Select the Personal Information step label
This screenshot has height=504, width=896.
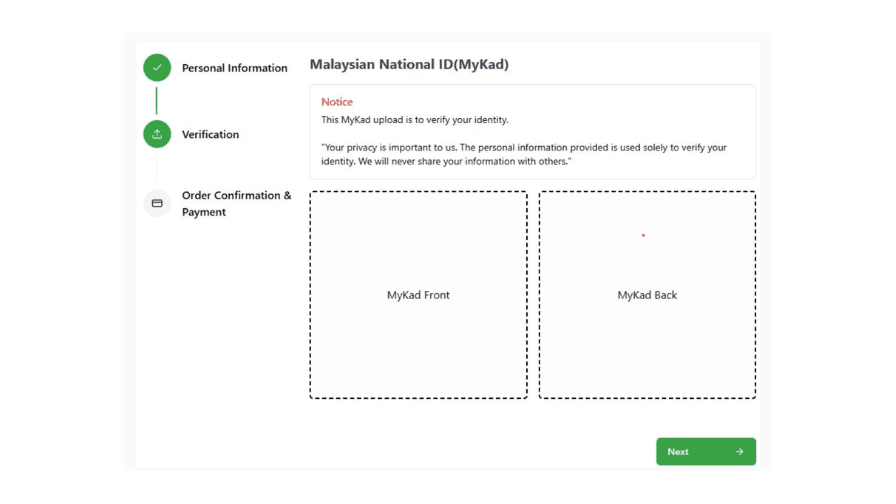coord(234,68)
